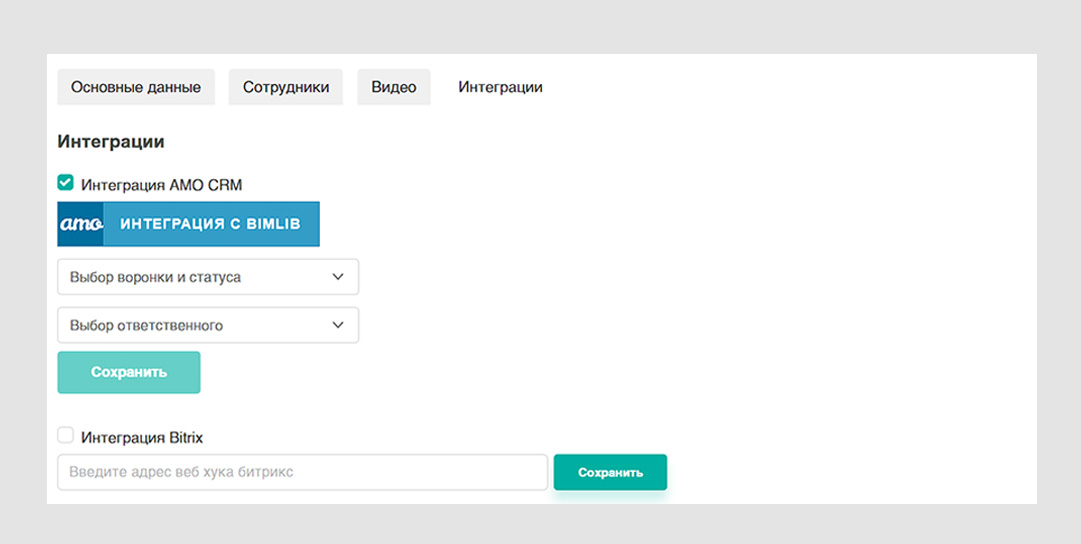Click the chevron arrow in воронки dropdown
This screenshot has height=544, width=1081.
338,277
